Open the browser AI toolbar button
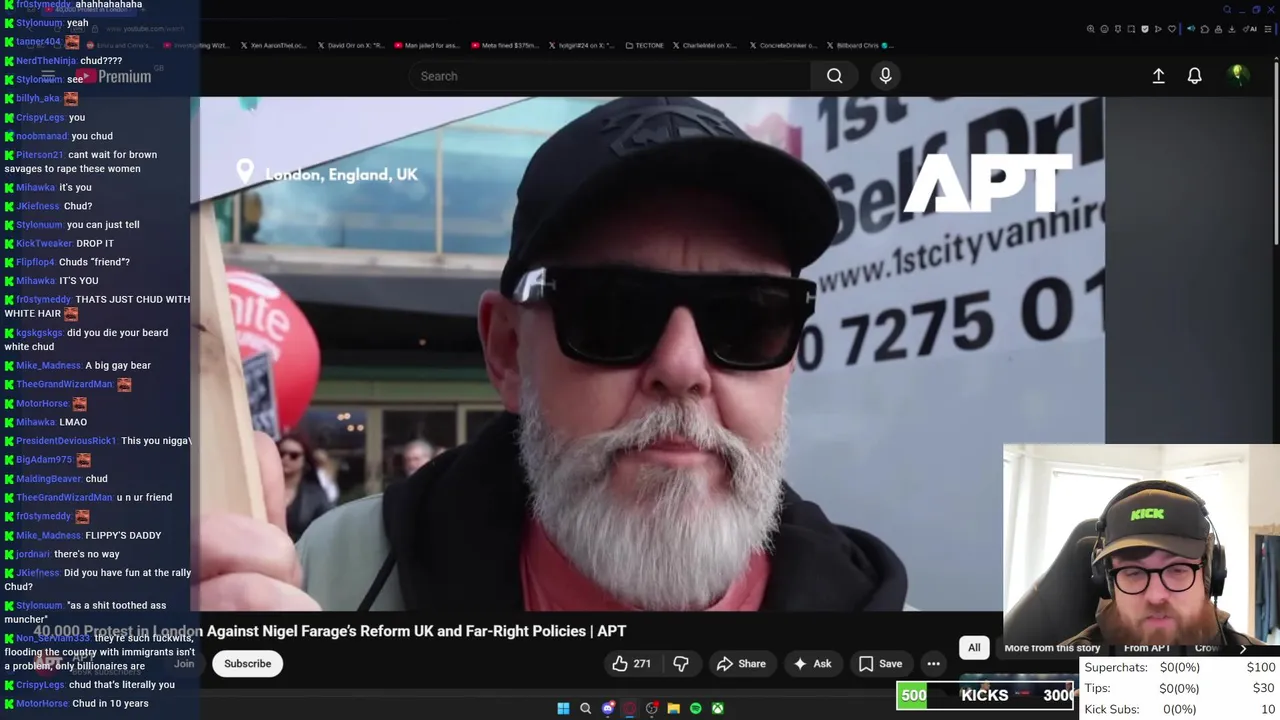 click(1250, 29)
